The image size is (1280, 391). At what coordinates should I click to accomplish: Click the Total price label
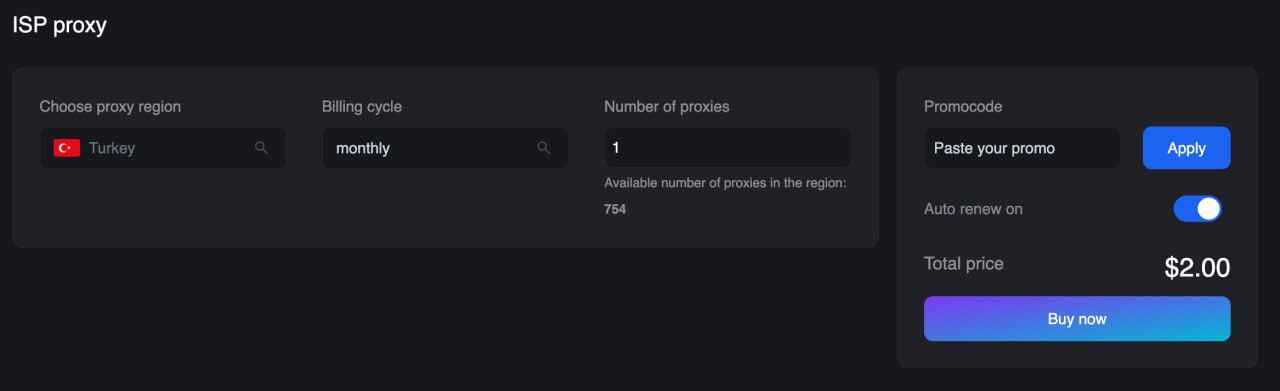pyautogui.click(x=964, y=264)
